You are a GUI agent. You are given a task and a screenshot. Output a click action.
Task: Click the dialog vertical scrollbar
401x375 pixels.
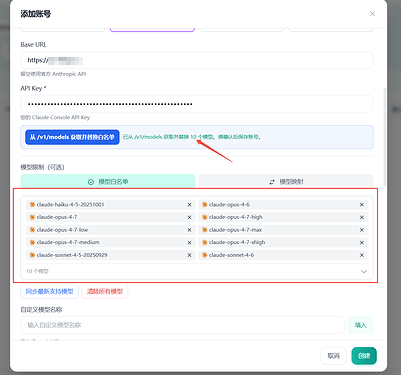[x=385, y=137]
